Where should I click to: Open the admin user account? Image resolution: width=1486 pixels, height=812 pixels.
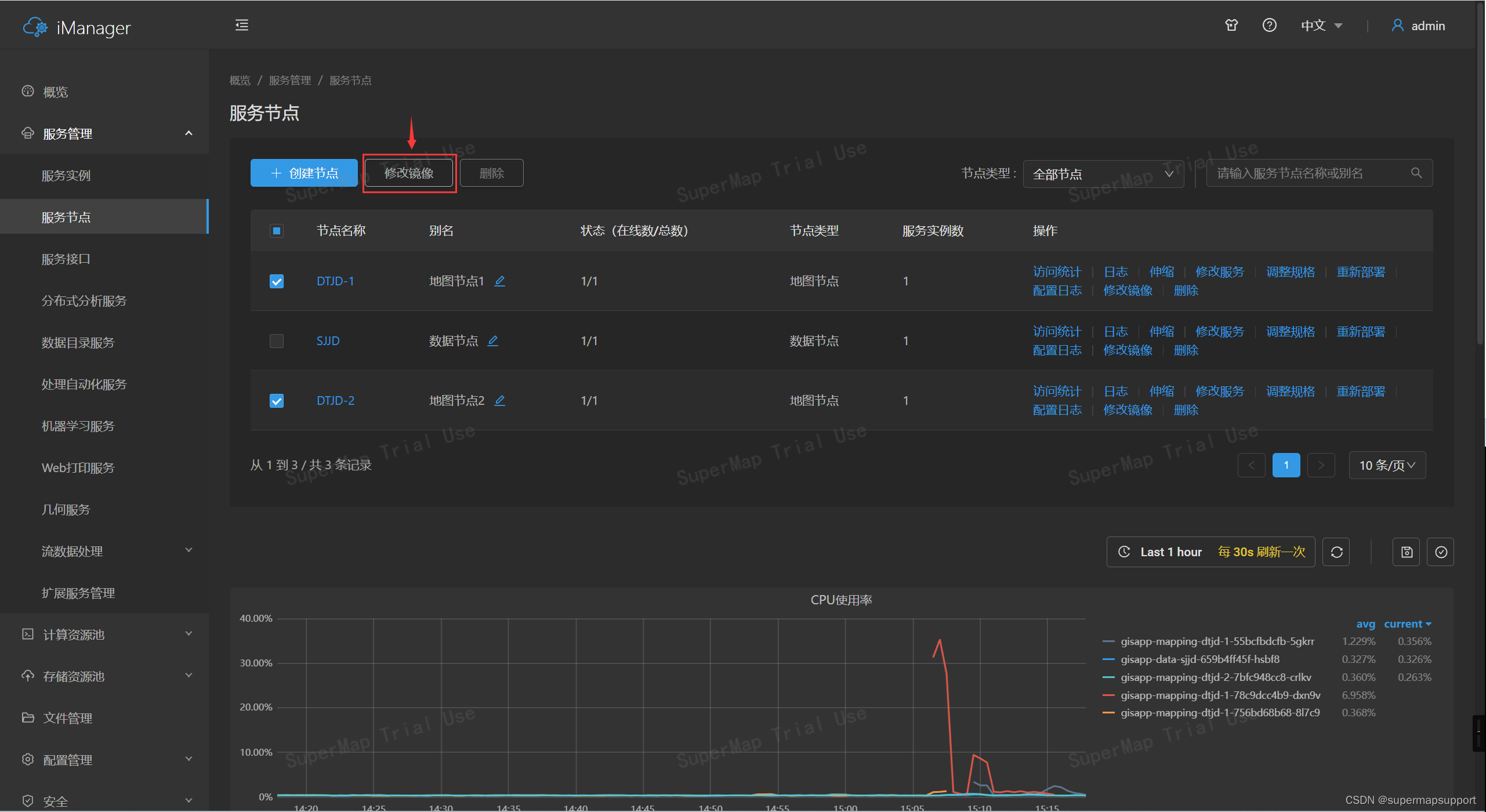pos(1418,26)
